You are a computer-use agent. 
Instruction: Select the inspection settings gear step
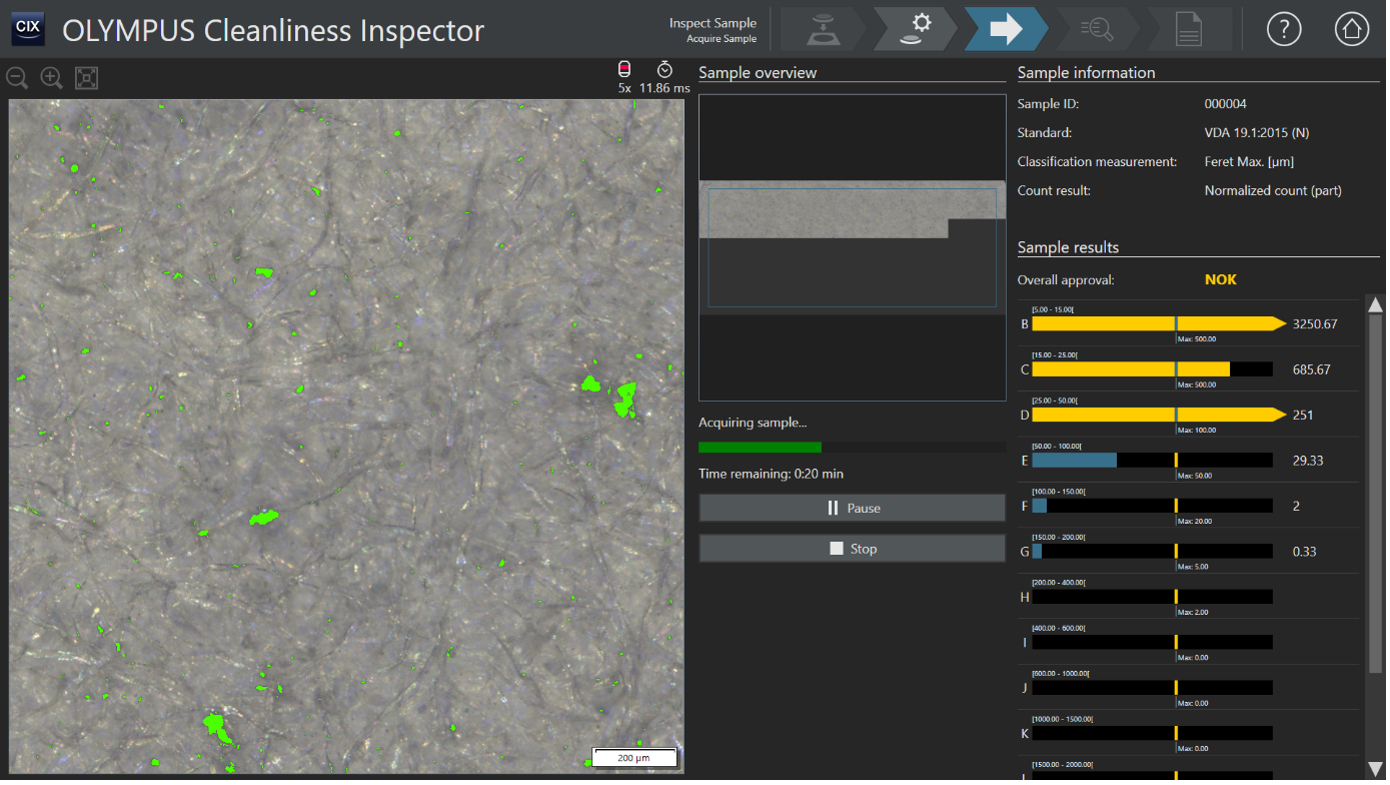(x=914, y=30)
